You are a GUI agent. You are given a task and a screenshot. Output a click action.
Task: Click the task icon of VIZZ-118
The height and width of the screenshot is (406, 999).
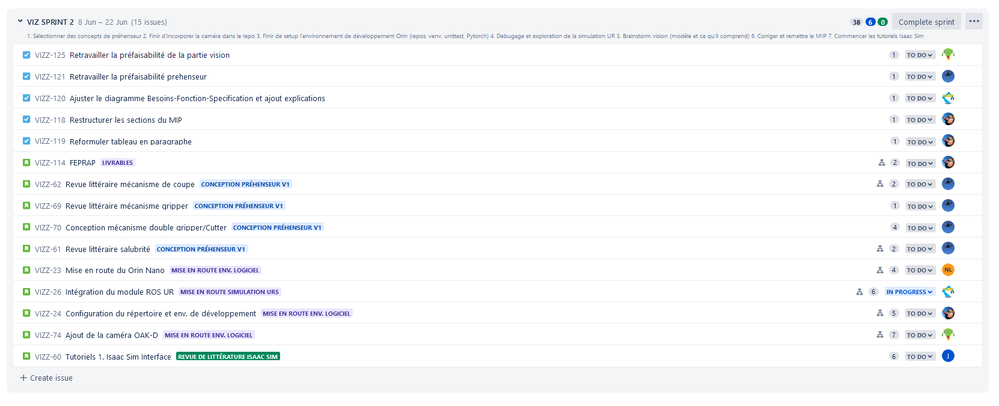coord(27,119)
